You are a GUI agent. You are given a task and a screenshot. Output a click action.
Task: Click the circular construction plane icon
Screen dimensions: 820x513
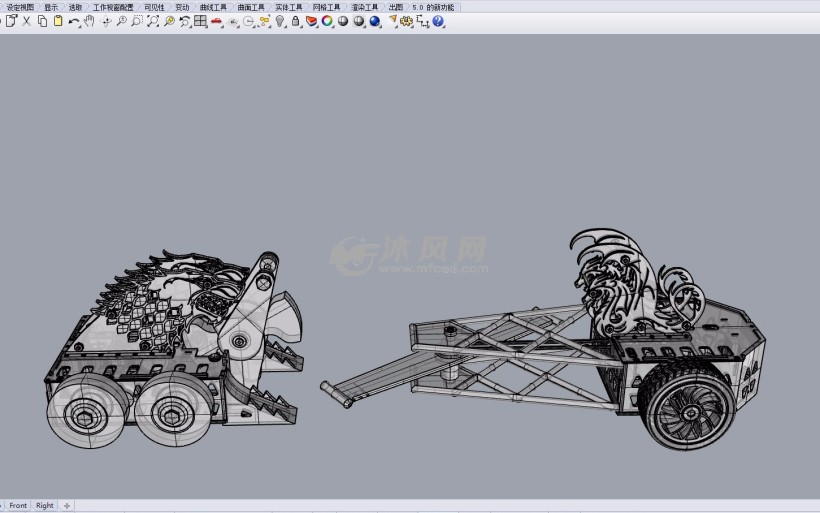point(249,22)
